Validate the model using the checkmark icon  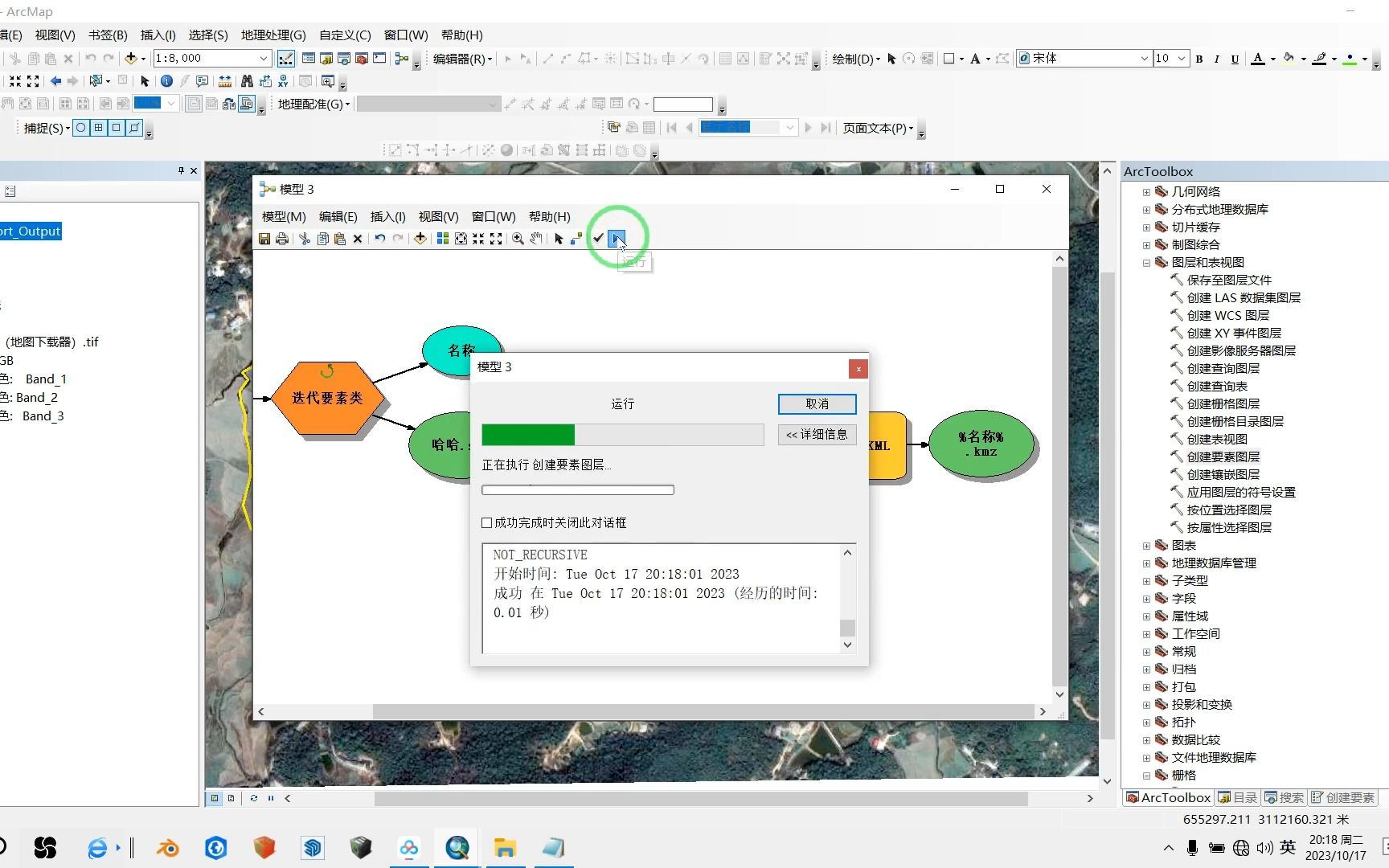598,239
